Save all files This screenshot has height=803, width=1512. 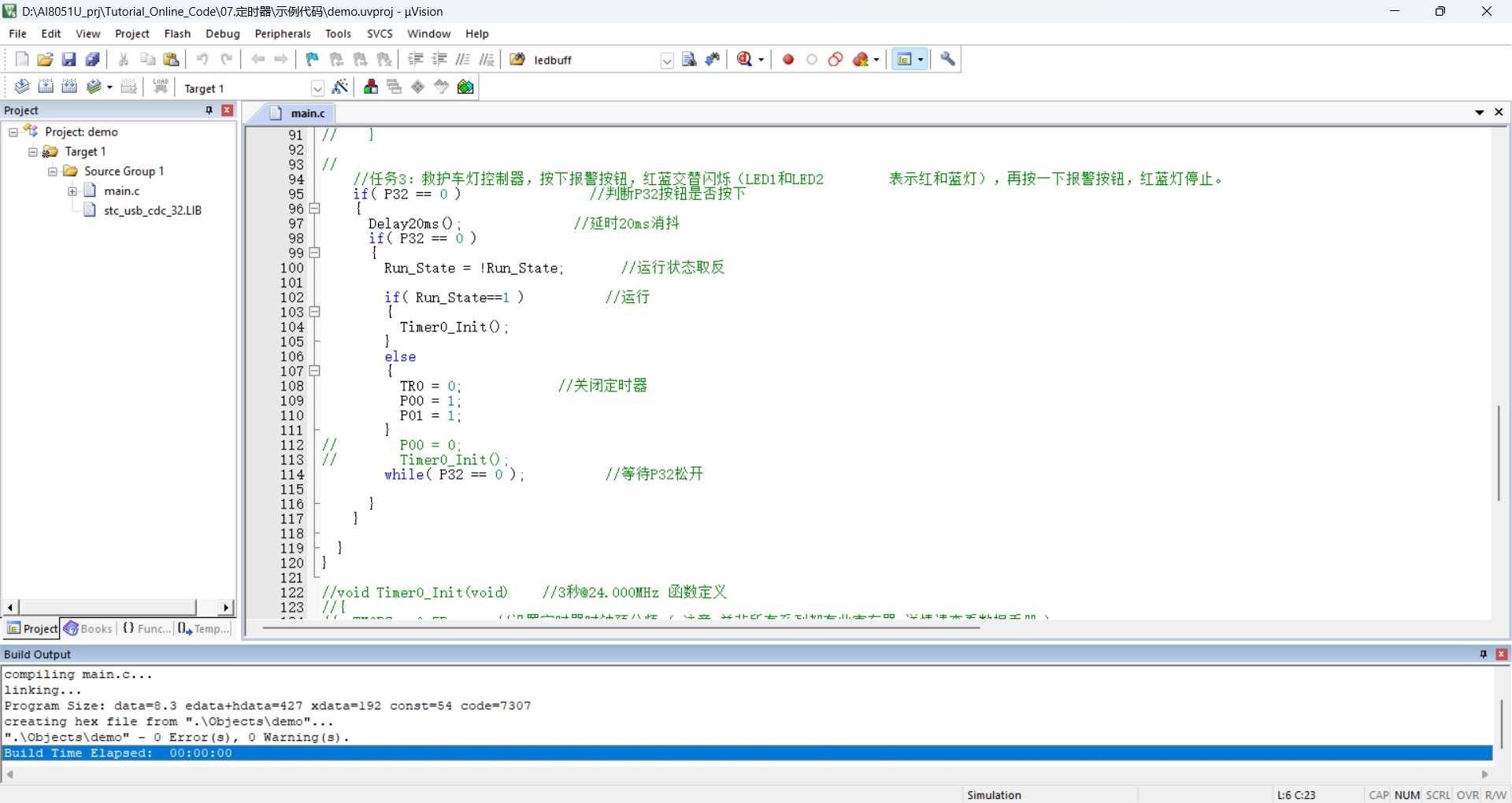(x=93, y=59)
